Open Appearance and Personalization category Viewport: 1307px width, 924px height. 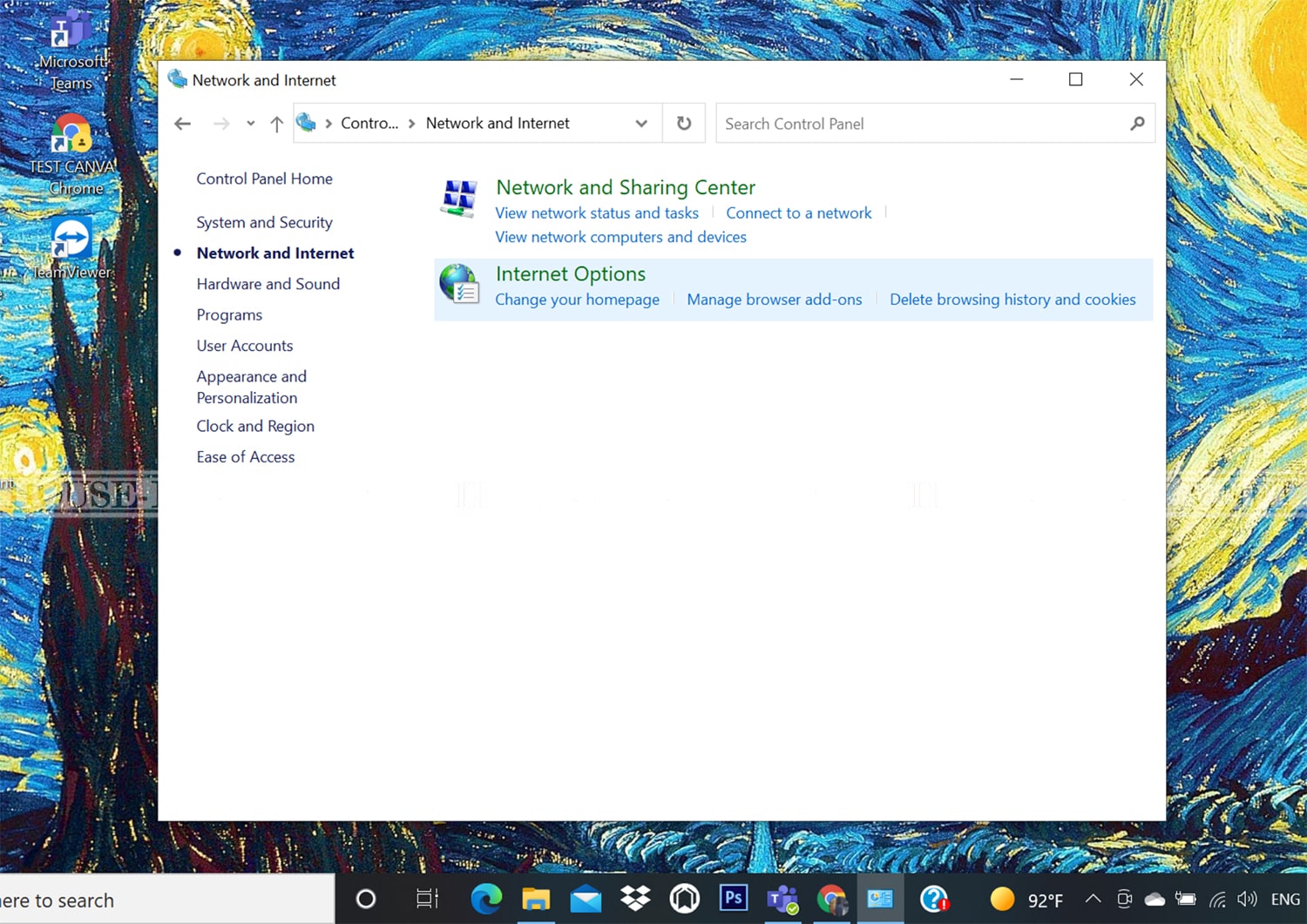click(251, 387)
